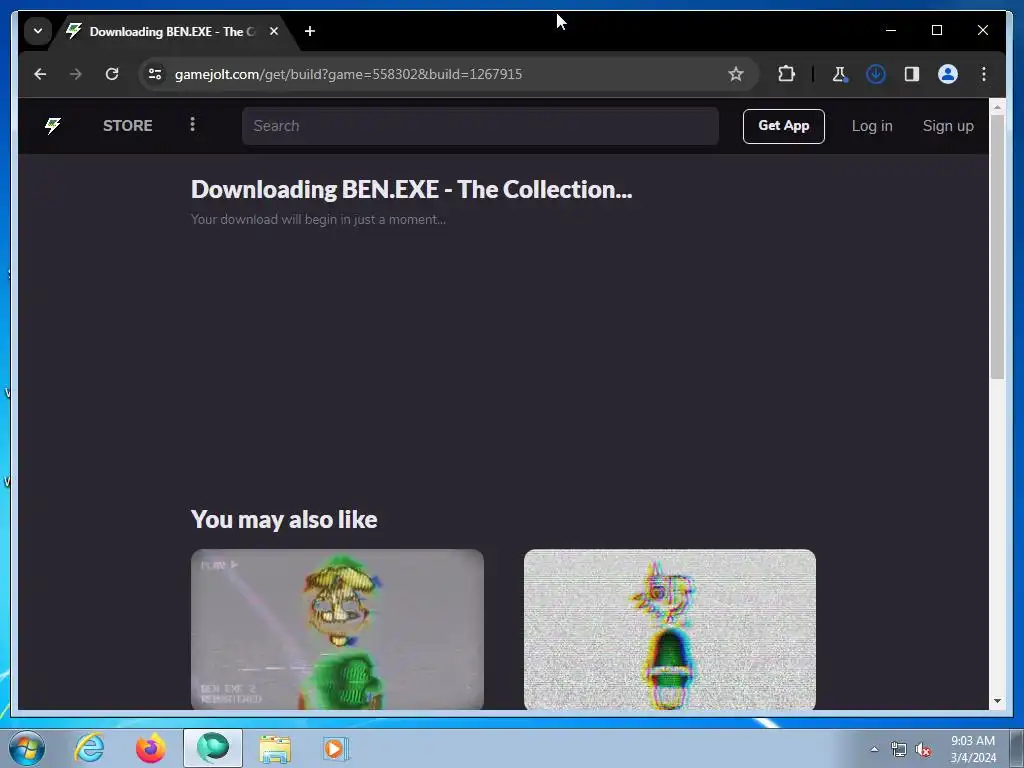Open the network tray icon
Screen dimensions: 1024x768
899,750
